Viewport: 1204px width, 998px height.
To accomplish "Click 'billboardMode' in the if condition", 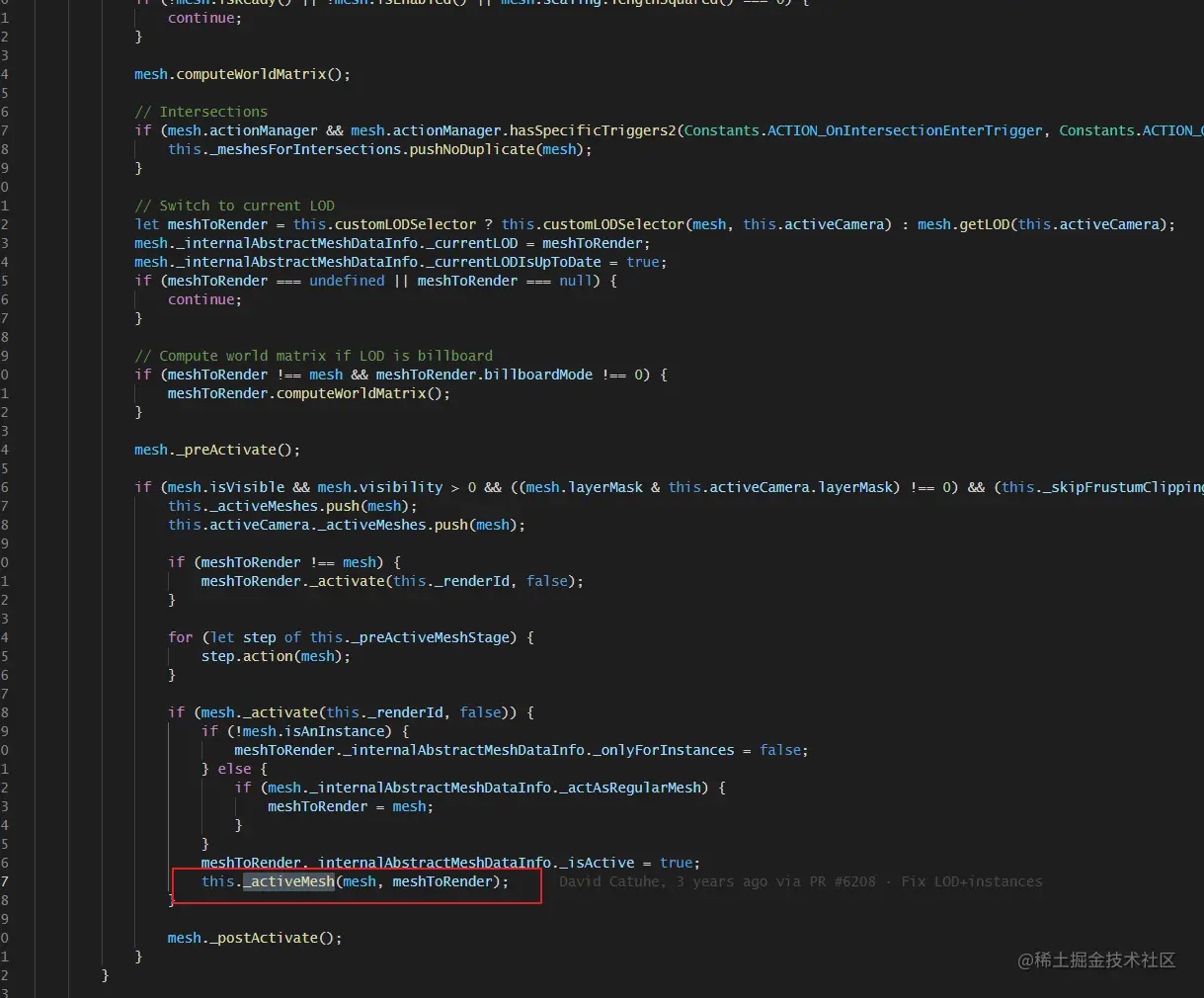I will pos(538,374).
